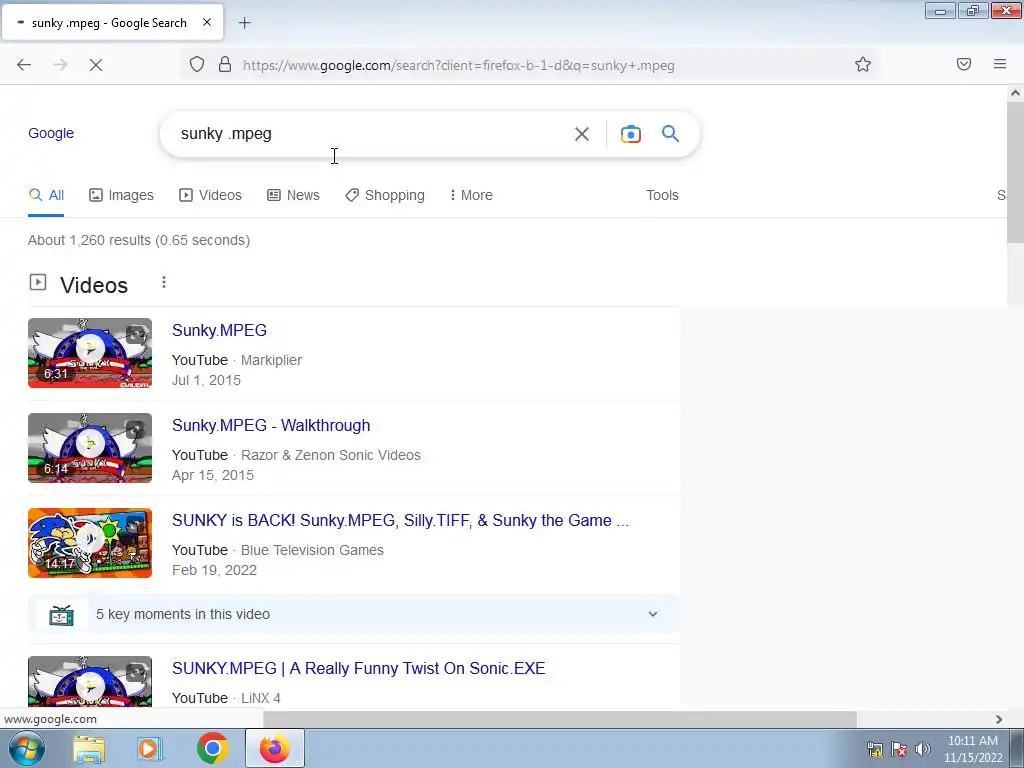Viewport: 1024px width, 768px height.
Task: Open the More search filters dropdown
Action: [x=472, y=195]
